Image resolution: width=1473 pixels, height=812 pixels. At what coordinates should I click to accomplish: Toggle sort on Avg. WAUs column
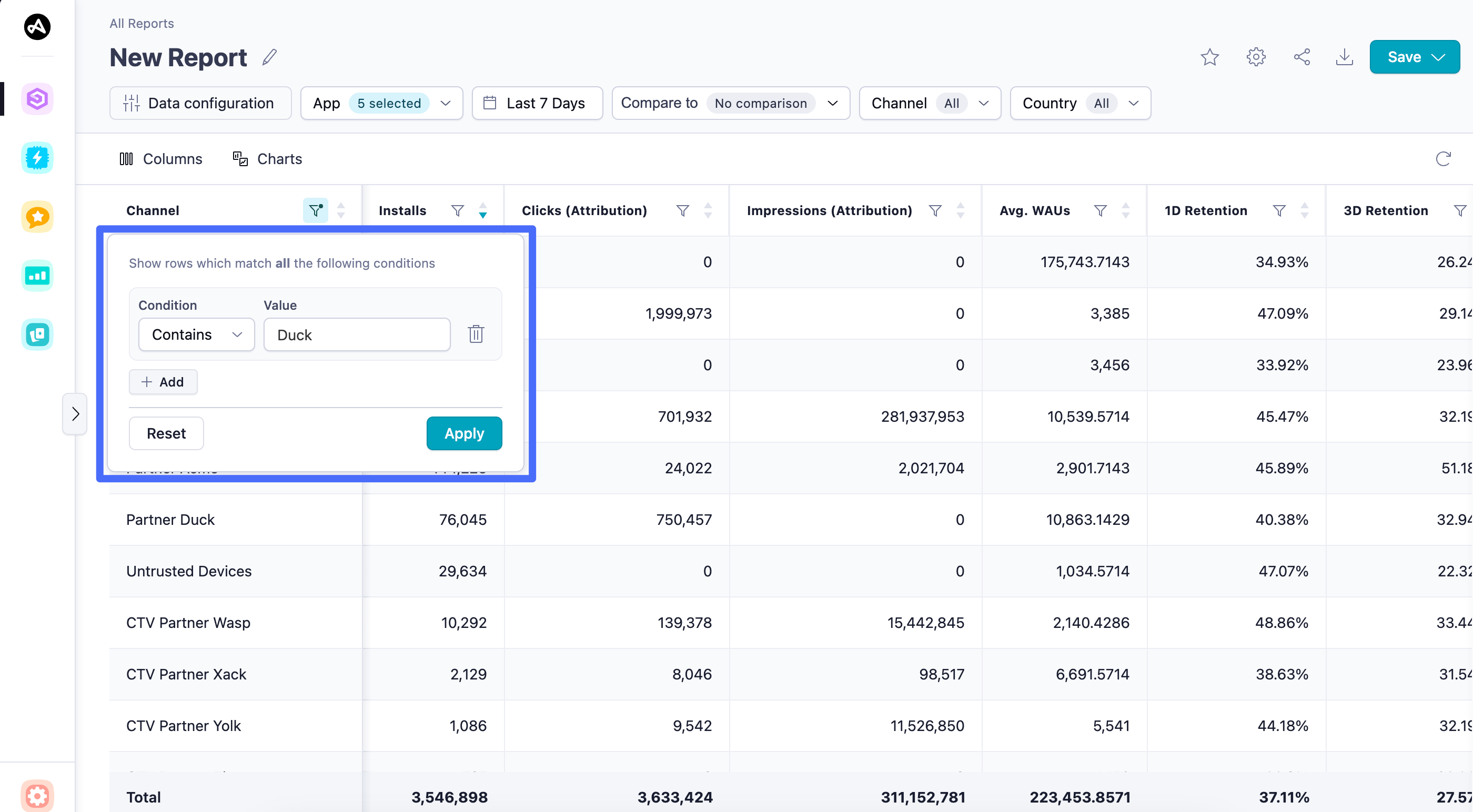1125,210
